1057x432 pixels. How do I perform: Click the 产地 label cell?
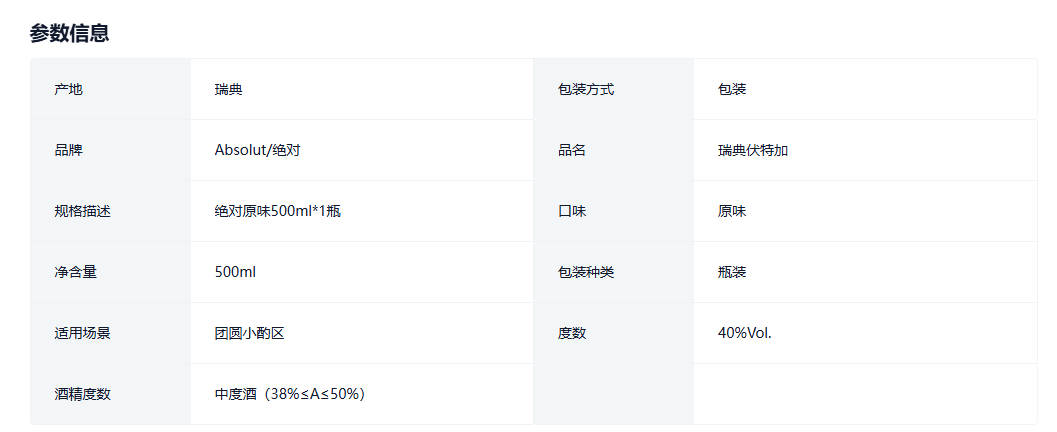(69, 89)
